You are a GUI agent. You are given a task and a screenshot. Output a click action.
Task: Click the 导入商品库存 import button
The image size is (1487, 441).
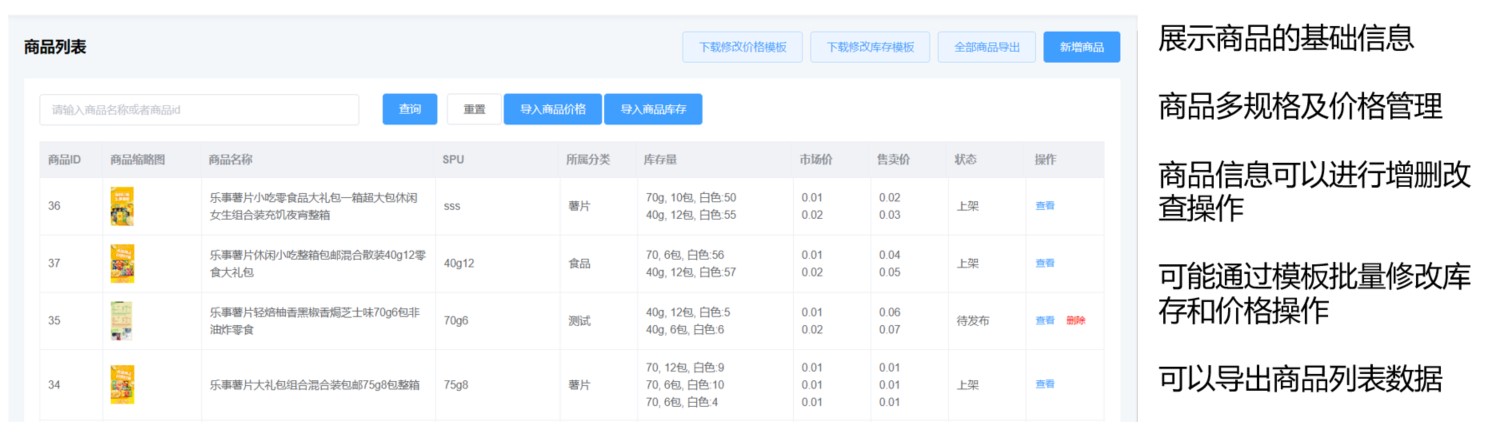pyautogui.click(x=653, y=110)
